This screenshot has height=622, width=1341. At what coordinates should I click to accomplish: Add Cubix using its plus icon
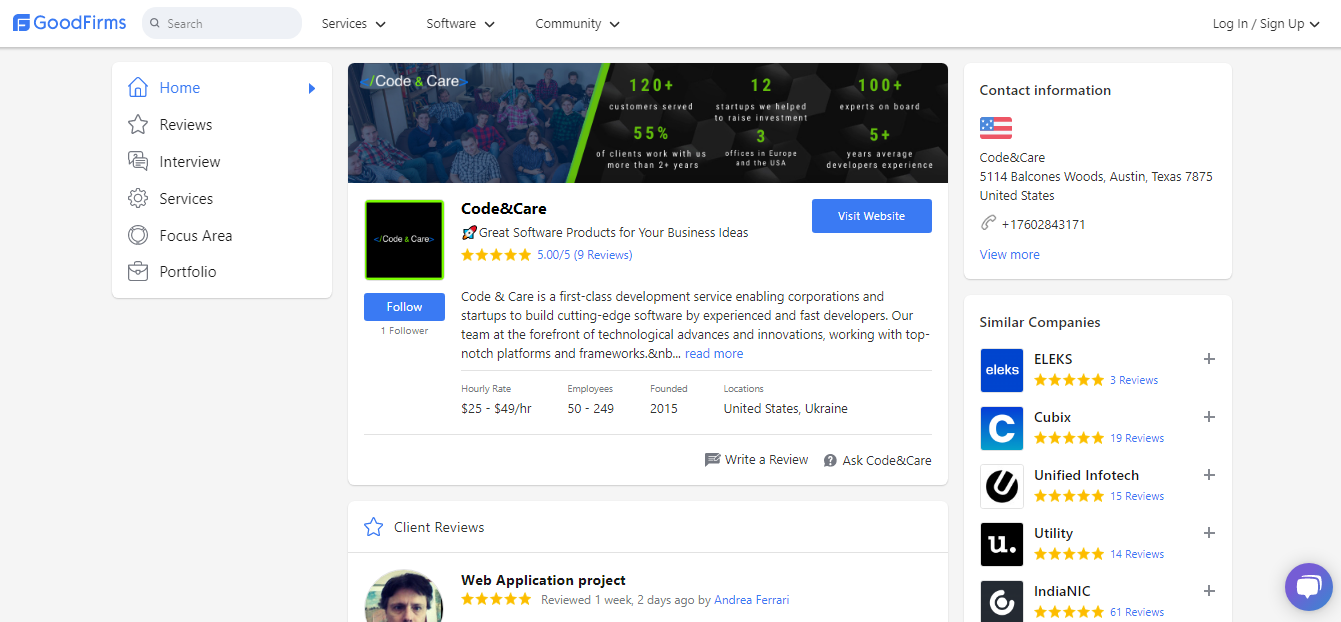(x=1209, y=417)
